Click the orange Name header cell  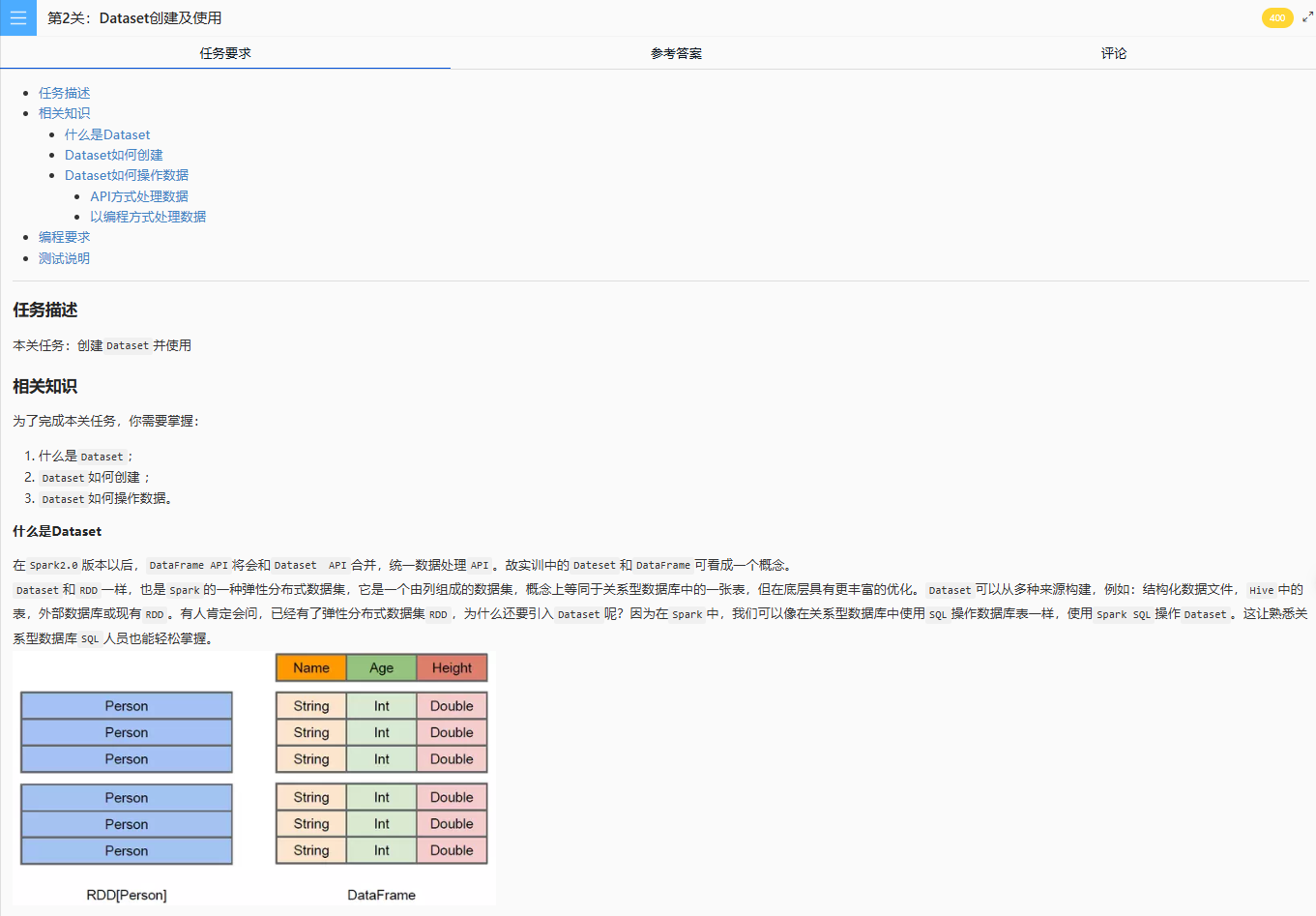(311, 667)
